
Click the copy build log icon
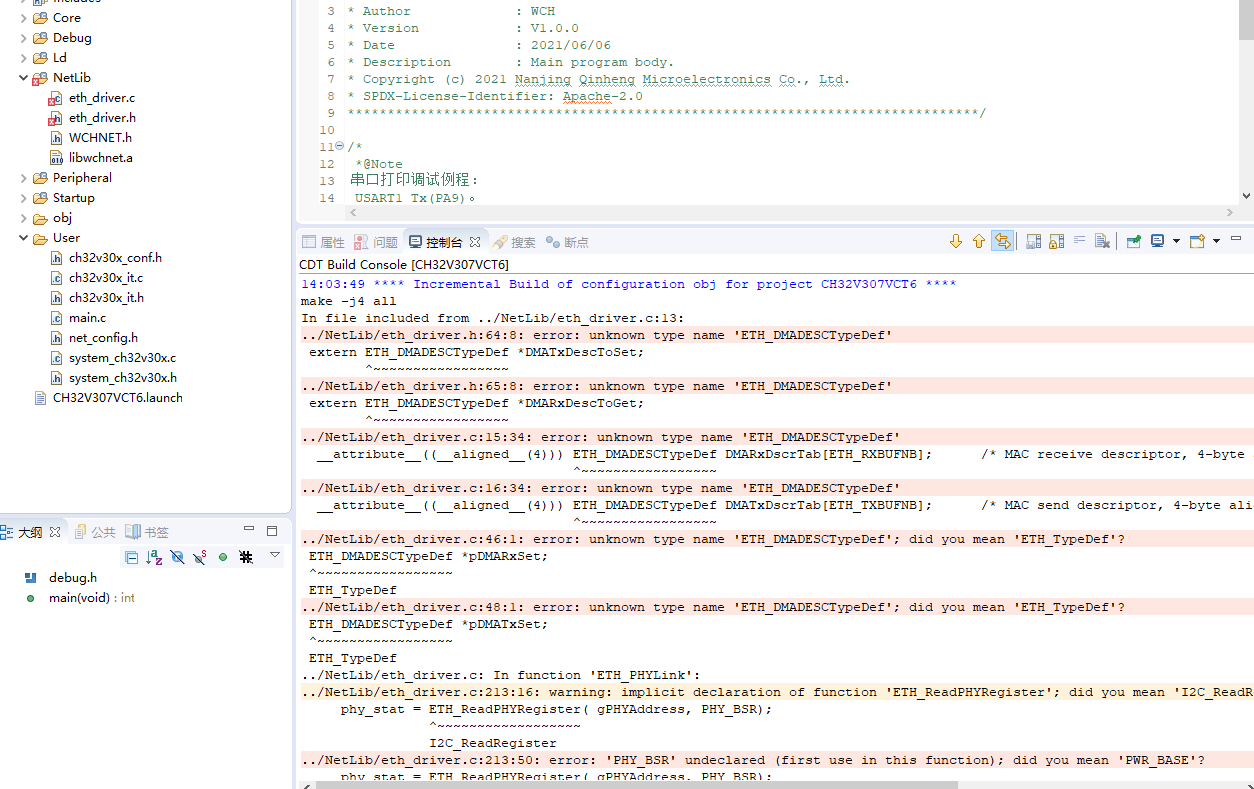[1034, 241]
